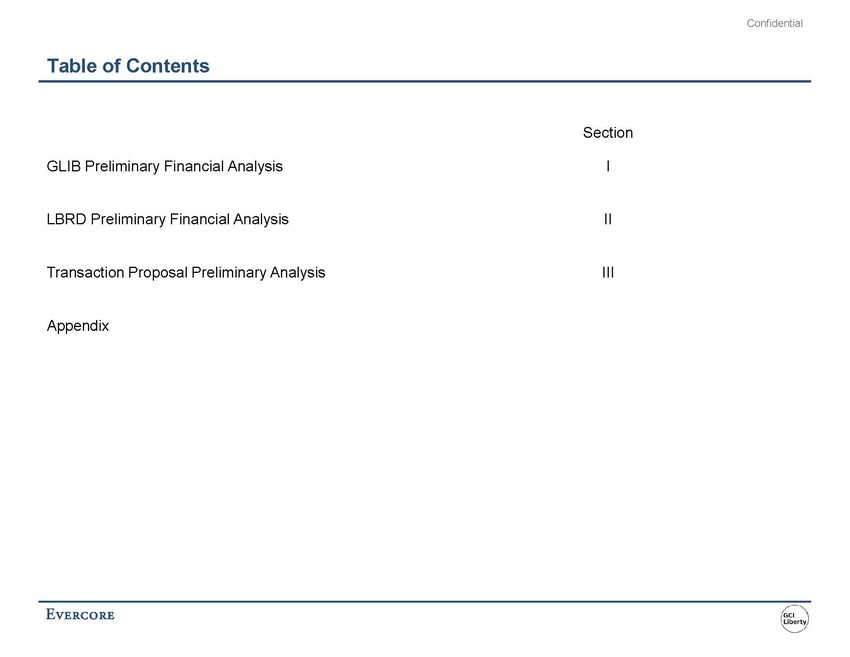Click the Evercore logo in footer
The width and height of the screenshot is (850, 657).
coord(80,614)
